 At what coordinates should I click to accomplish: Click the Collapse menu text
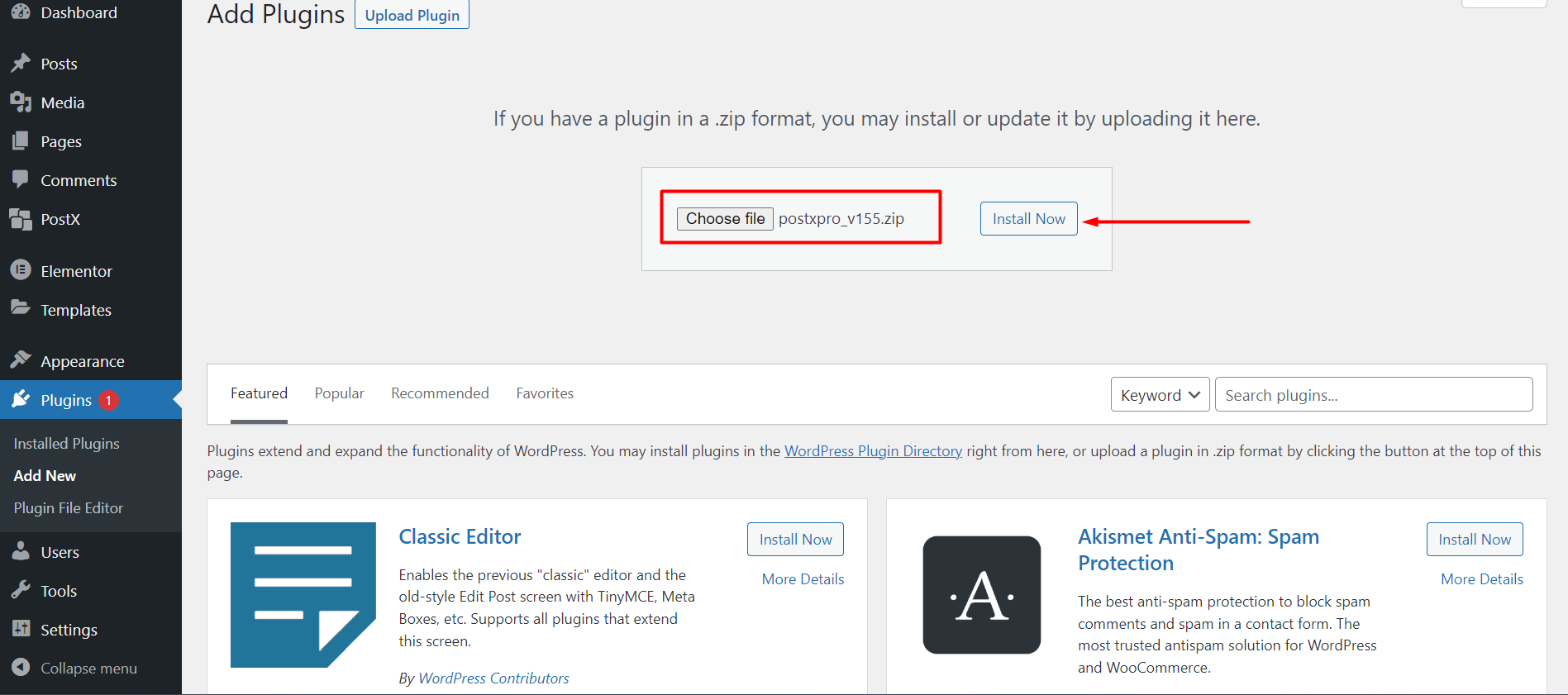[x=88, y=668]
